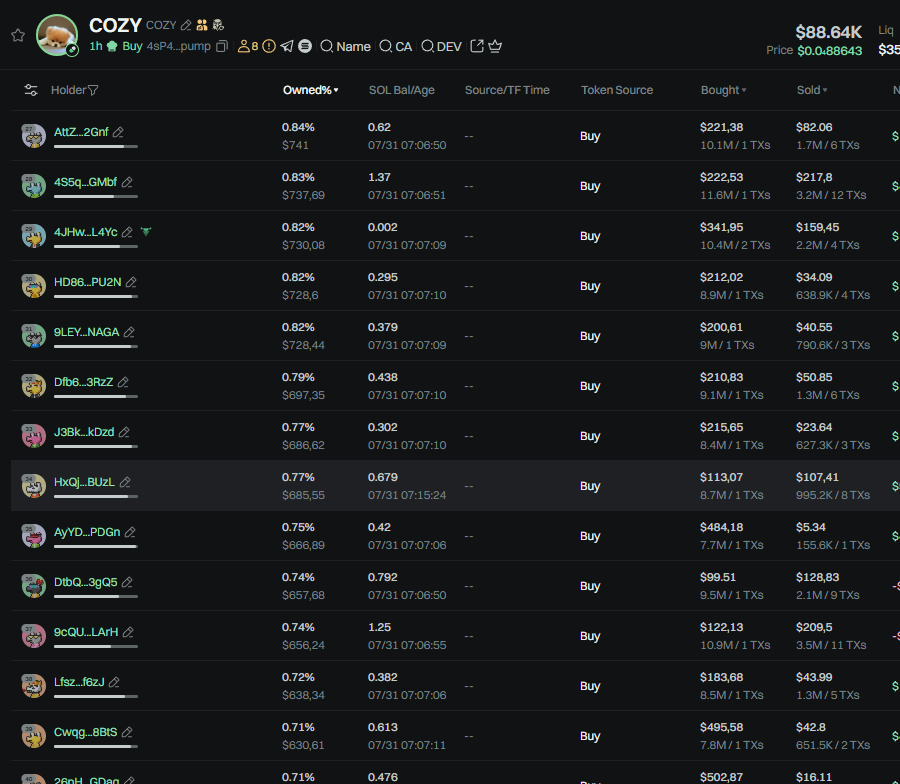Edit label for J3Bk...kDzd holder
Viewport: 900px width, 784px height.
[124, 432]
